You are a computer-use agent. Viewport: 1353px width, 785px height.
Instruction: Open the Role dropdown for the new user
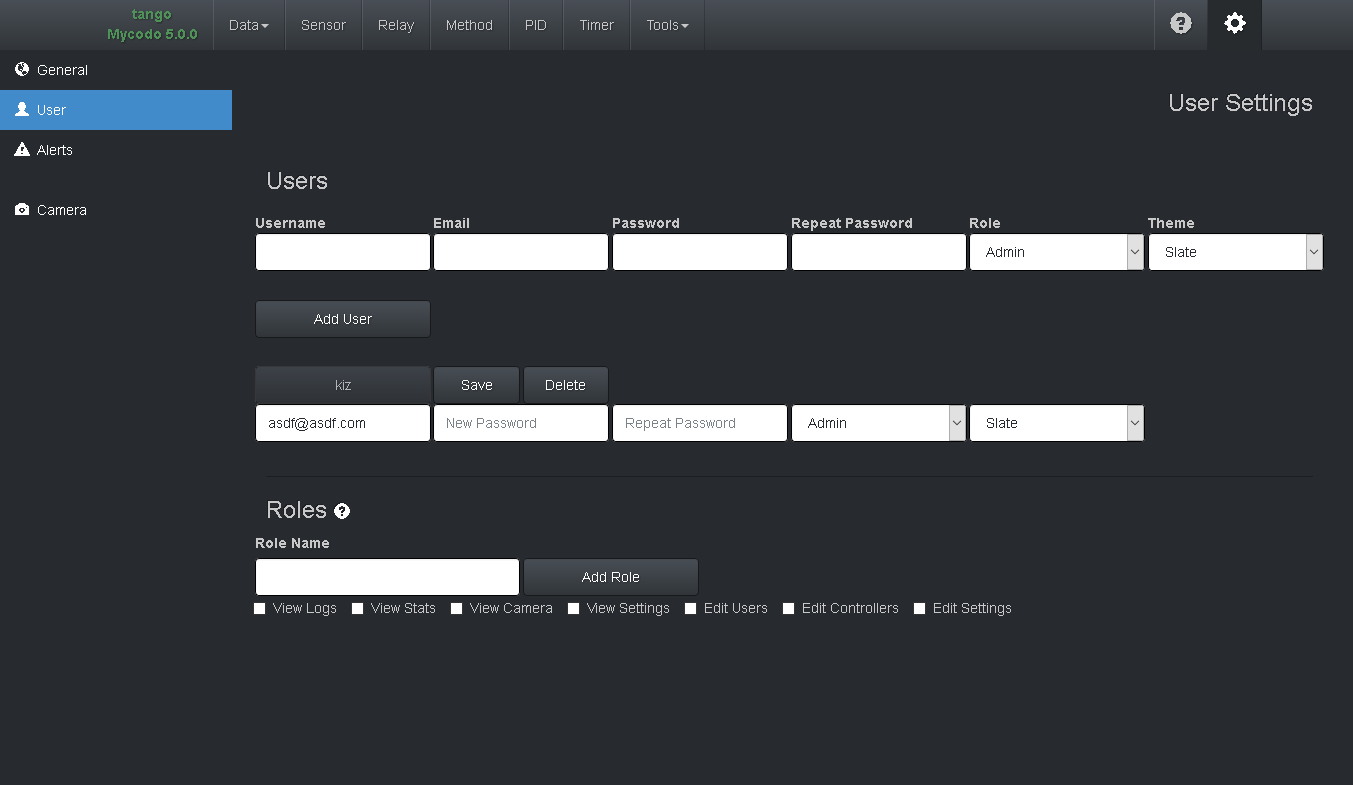tap(1056, 252)
